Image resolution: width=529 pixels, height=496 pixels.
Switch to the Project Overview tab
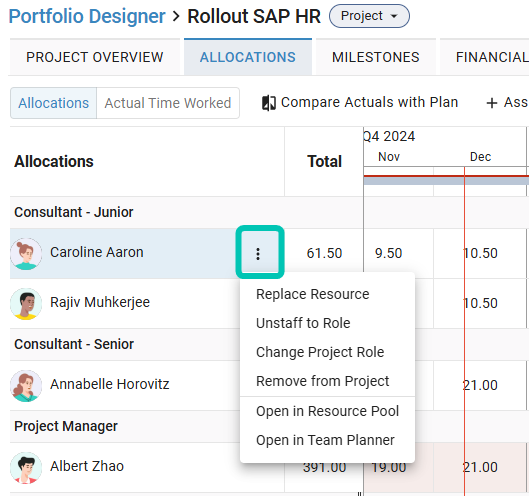(95, 57)
